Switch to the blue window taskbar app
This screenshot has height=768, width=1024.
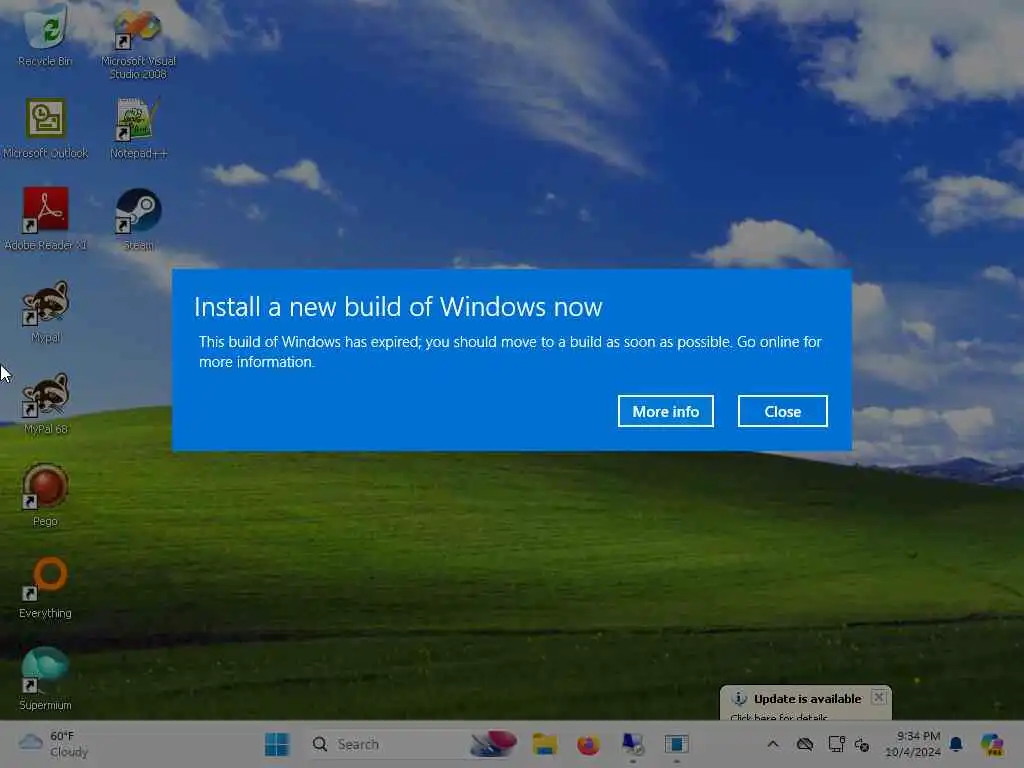pos(677,744)
